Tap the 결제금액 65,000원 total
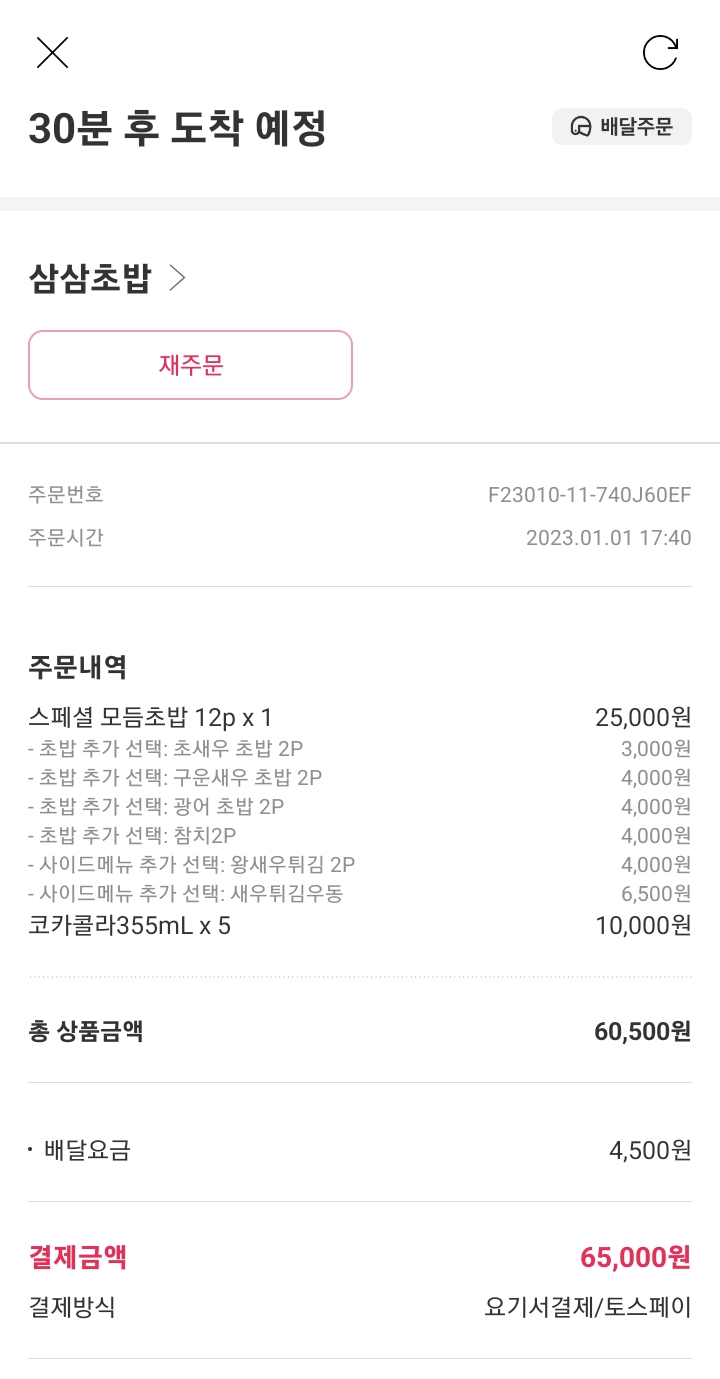720x1379 pixels. [x=635, y=1257]
